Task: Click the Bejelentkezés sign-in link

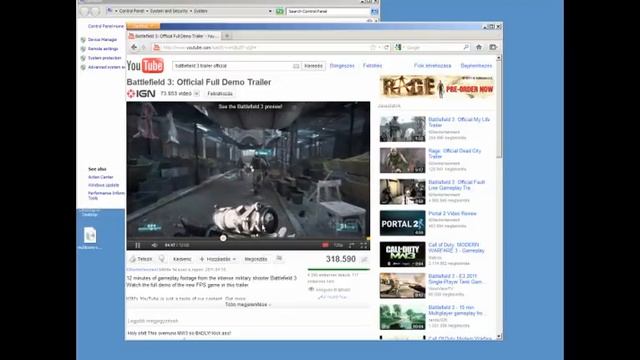Action: tap(476, 66)
